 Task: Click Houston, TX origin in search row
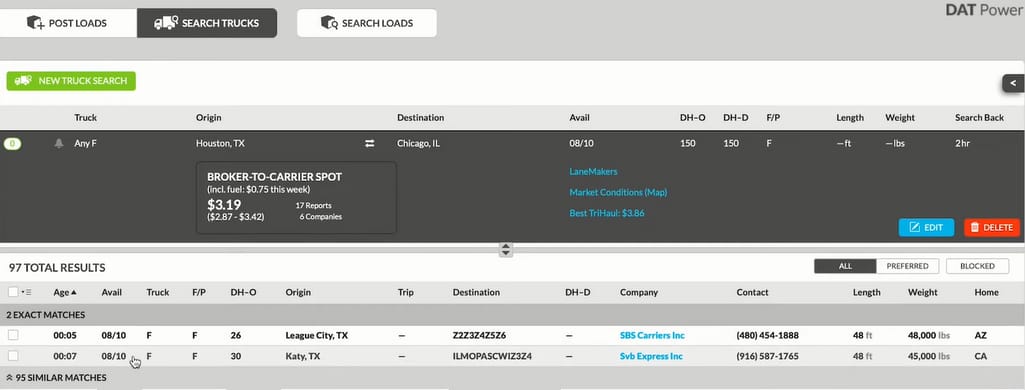(220, 143)
